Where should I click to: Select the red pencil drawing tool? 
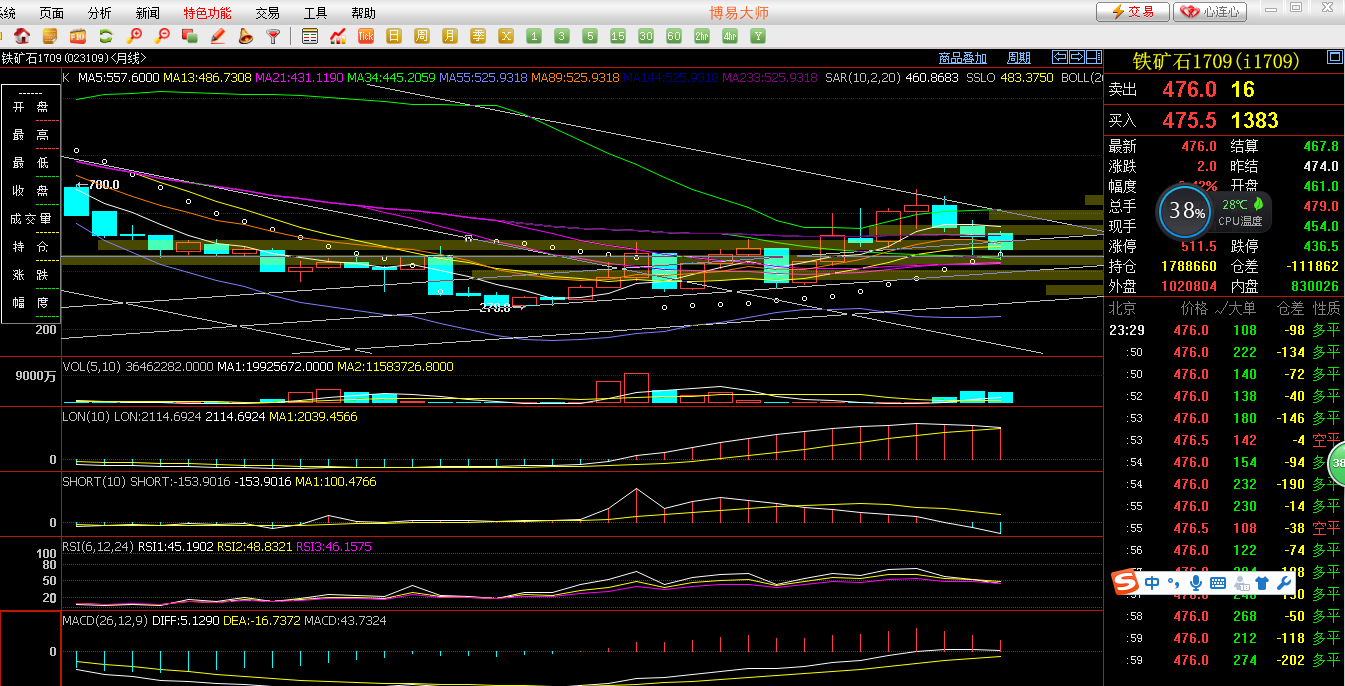[218, 36]
